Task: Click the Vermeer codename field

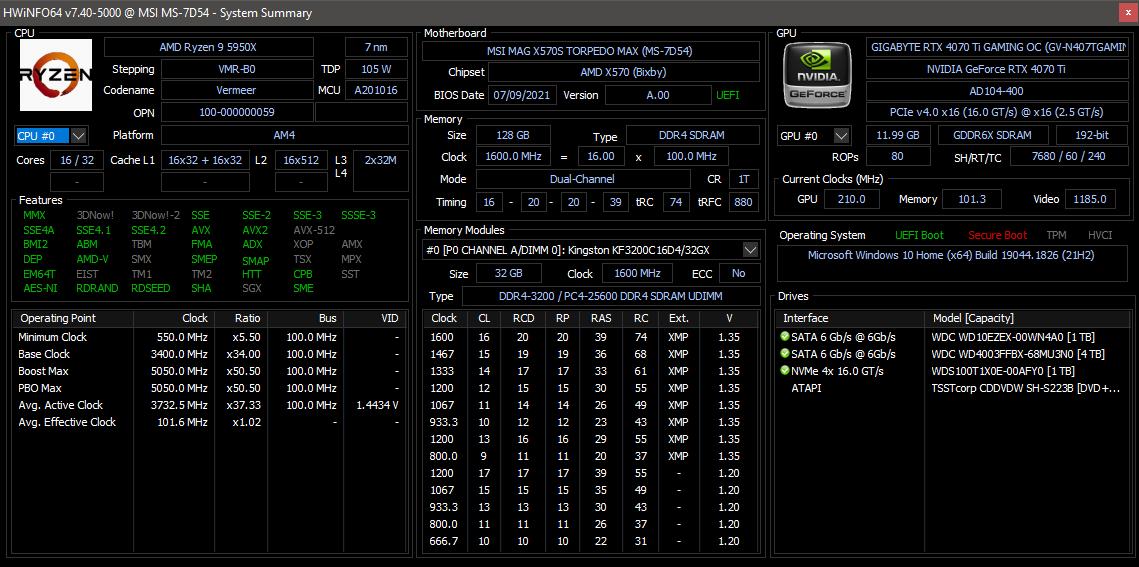Action: point(237,91)
